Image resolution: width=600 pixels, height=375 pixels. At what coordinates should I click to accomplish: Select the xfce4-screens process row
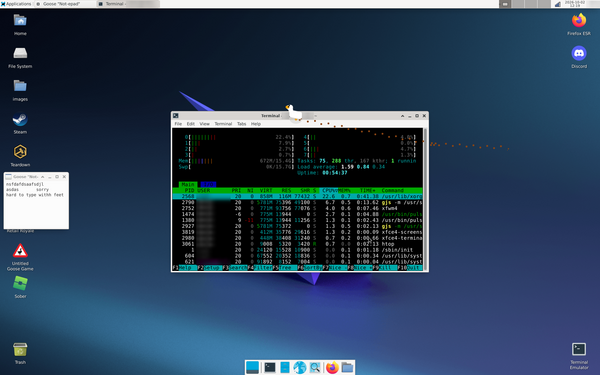tap(297, 232)
